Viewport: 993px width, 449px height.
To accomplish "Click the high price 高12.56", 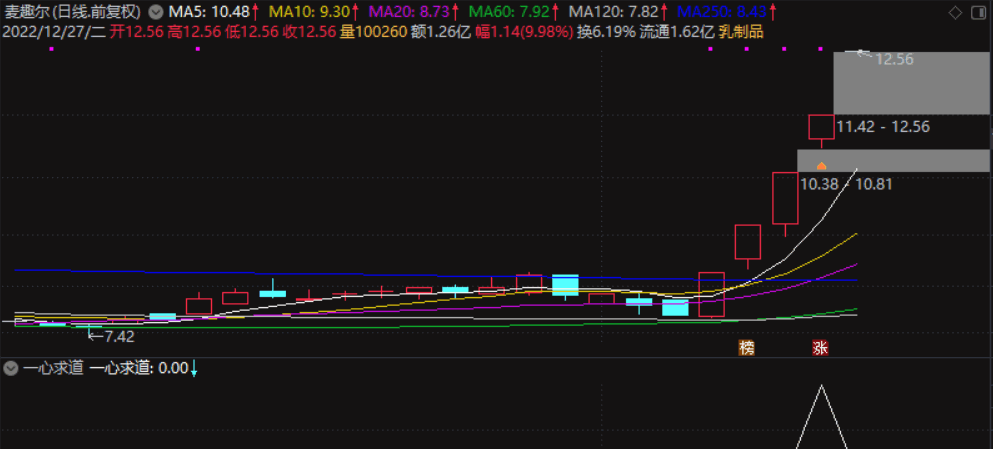I will 194,32.
